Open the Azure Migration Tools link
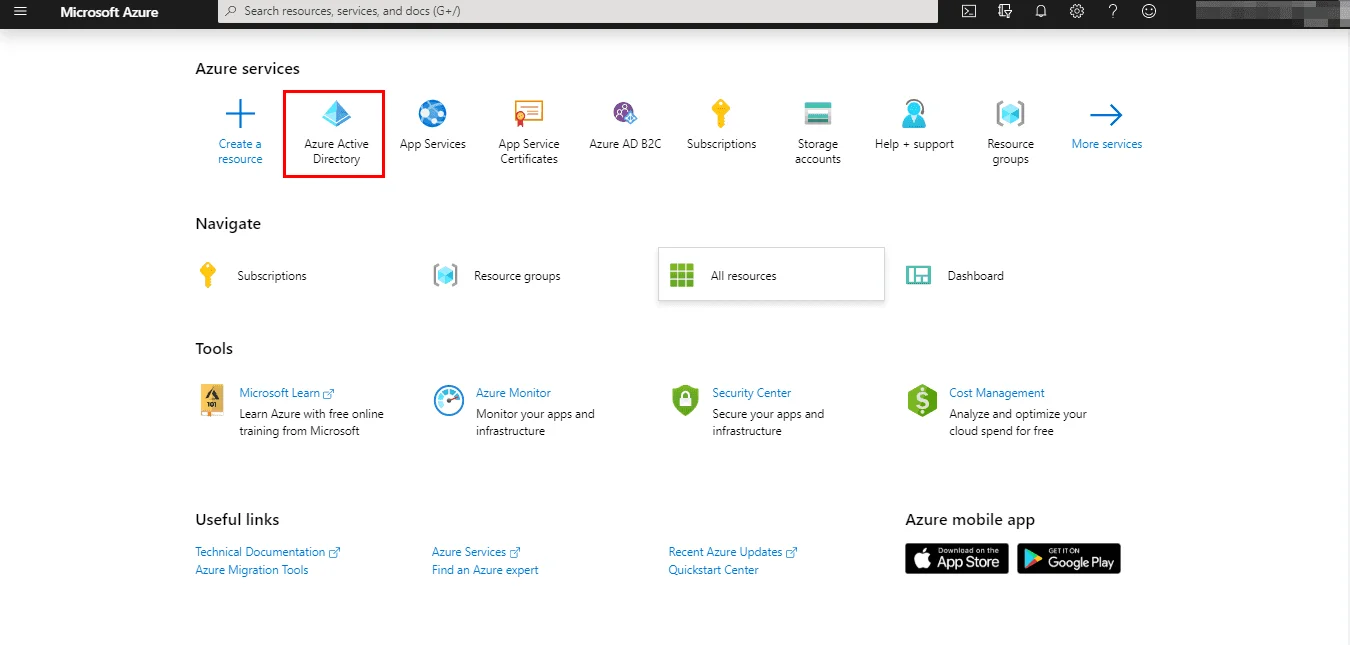 point(252,570)
